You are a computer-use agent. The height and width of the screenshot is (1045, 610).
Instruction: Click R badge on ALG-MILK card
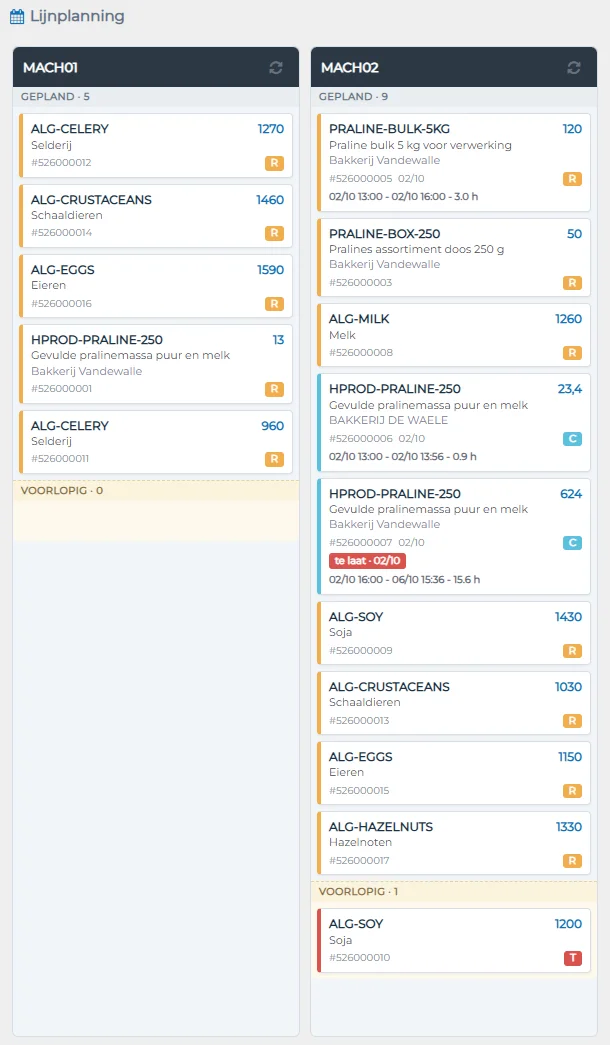pyautogui.click(x=572, y=353)
